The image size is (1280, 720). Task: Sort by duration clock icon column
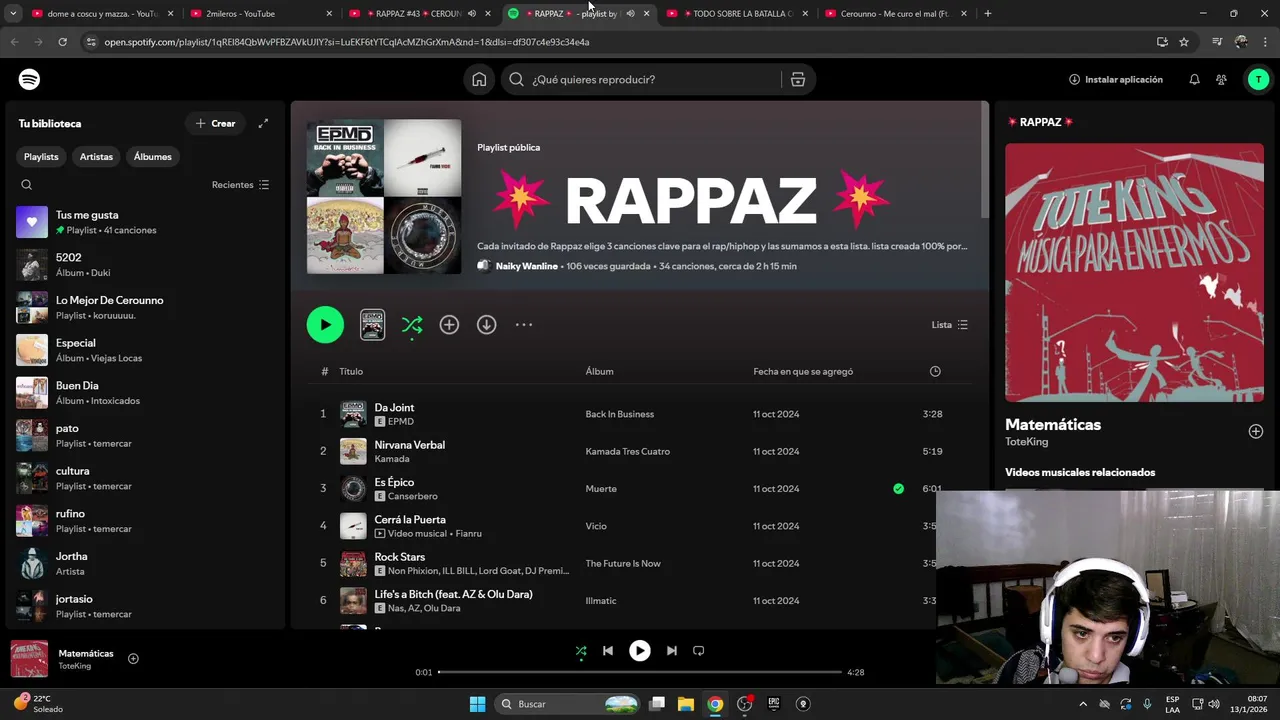[935, 371]
